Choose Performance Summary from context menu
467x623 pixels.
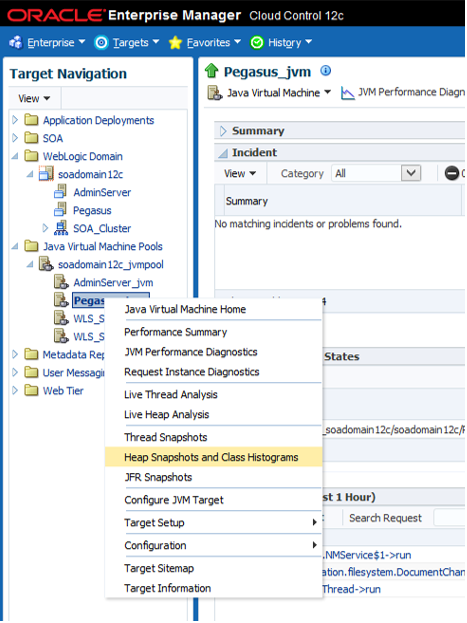coord(176,332)
